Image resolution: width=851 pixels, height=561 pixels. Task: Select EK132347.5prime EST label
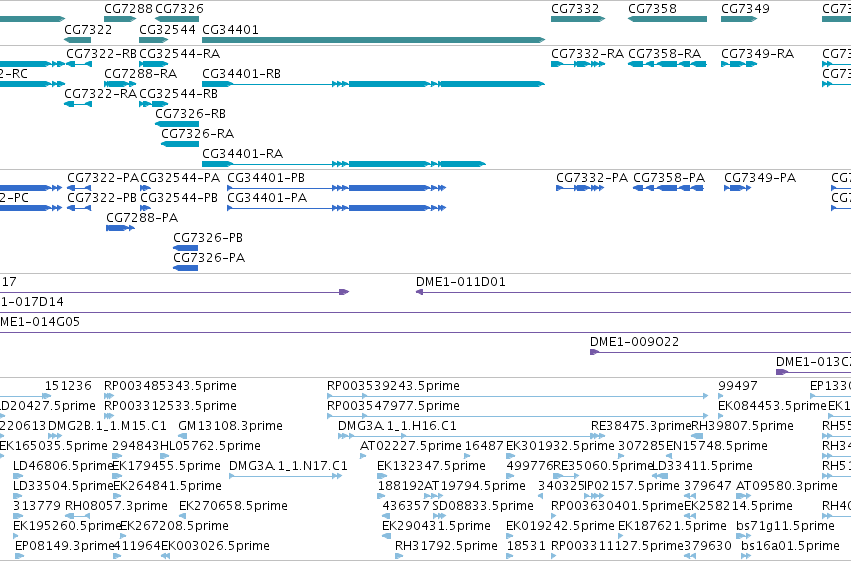431,466
